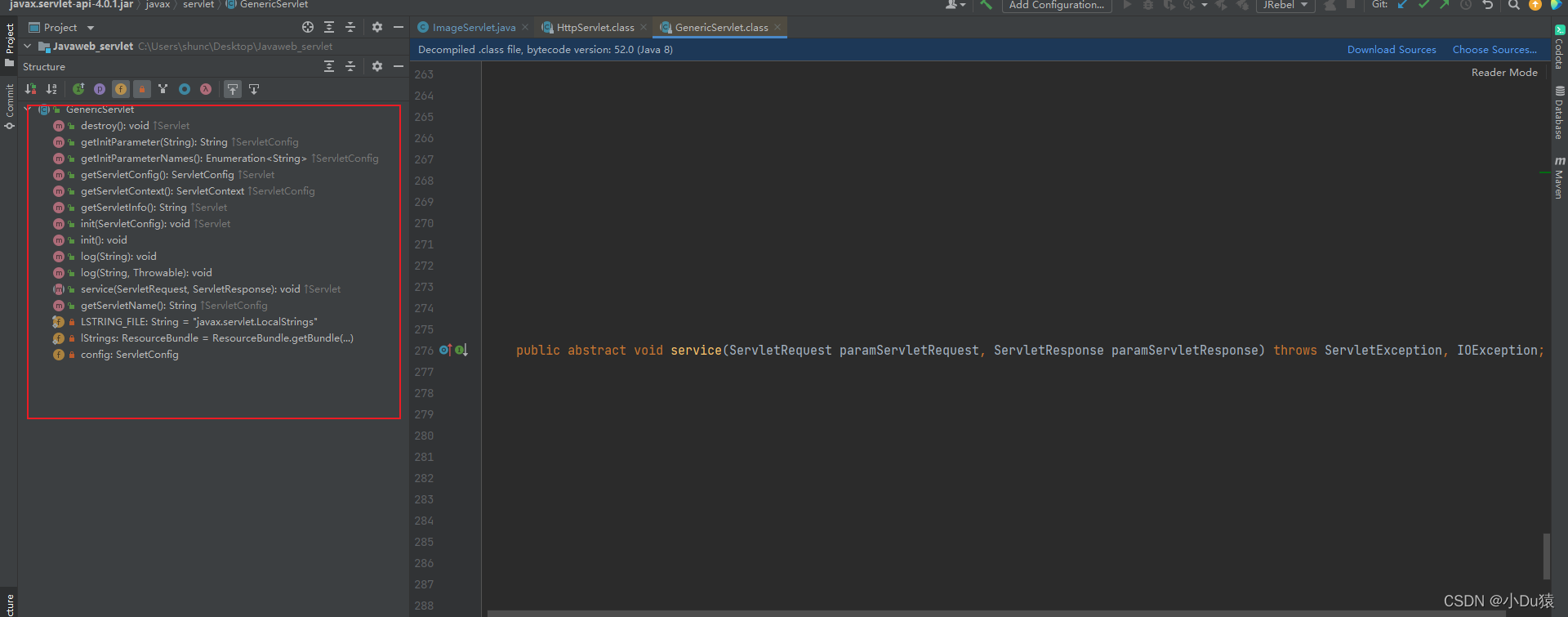1568x617 pixels.
Task: Click the Select Opened File crosshair icon
Action: click(x=308, y=27)
